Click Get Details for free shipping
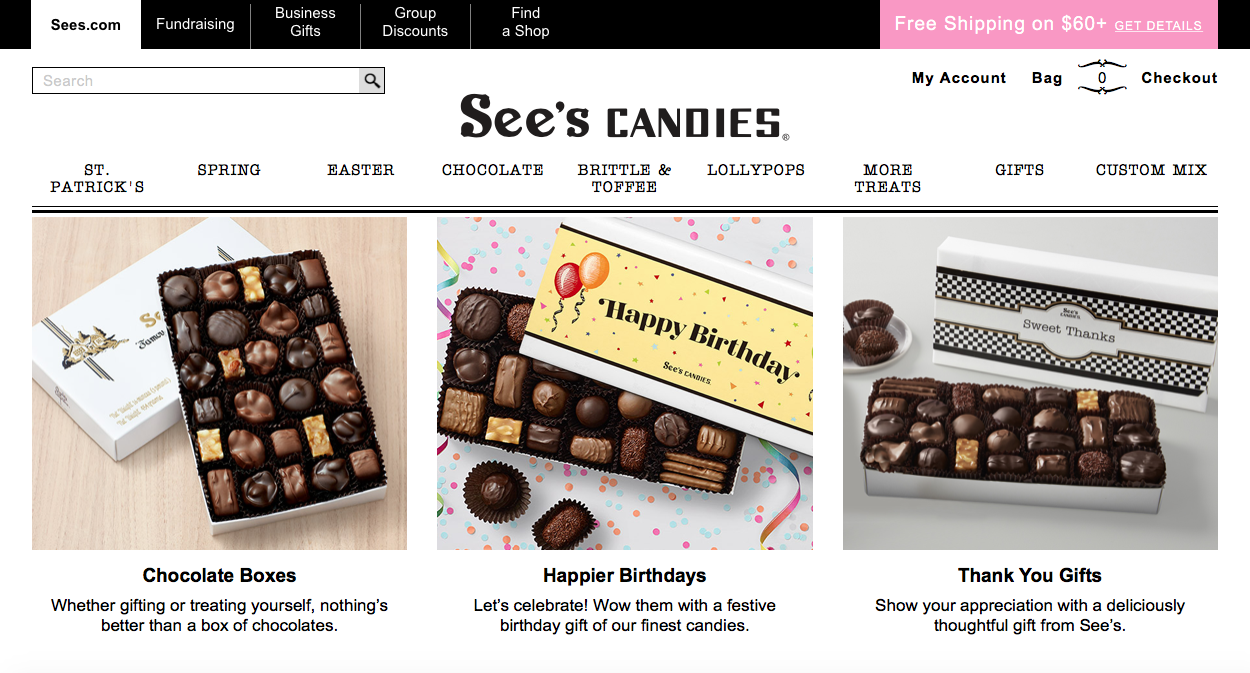Viewport: 1250px width, 673px height. pyautogui.click(x=1158, y=26)
